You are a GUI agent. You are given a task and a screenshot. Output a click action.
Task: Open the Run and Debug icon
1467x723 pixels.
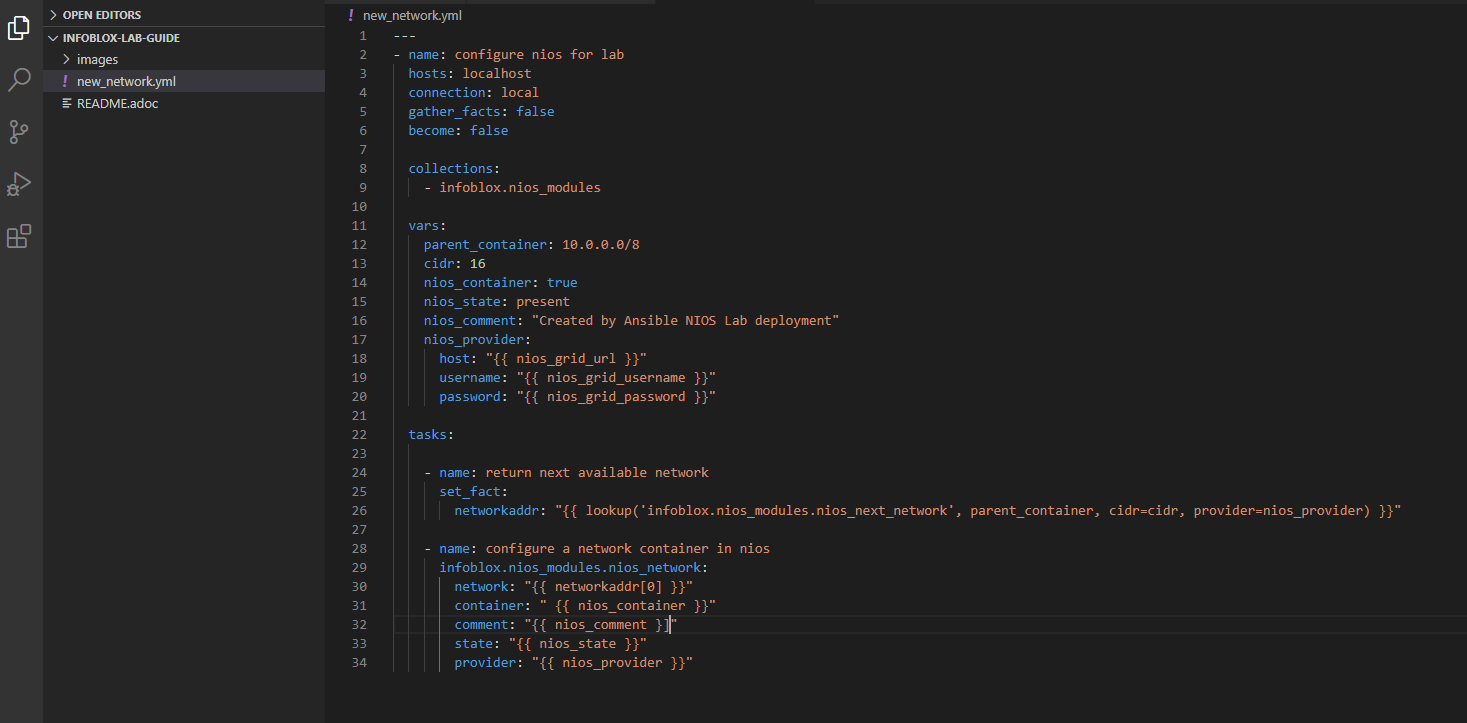pyautogui.click(x=19, y=184)
